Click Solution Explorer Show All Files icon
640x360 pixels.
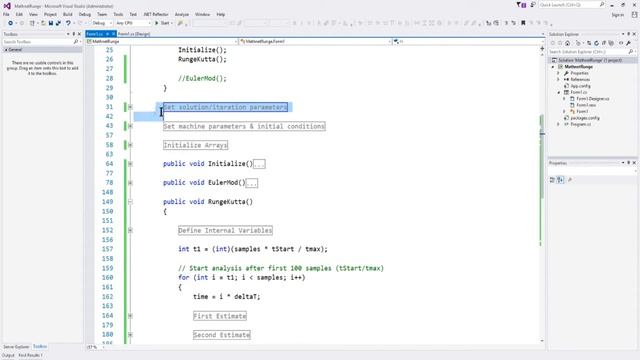click(611, 43)
